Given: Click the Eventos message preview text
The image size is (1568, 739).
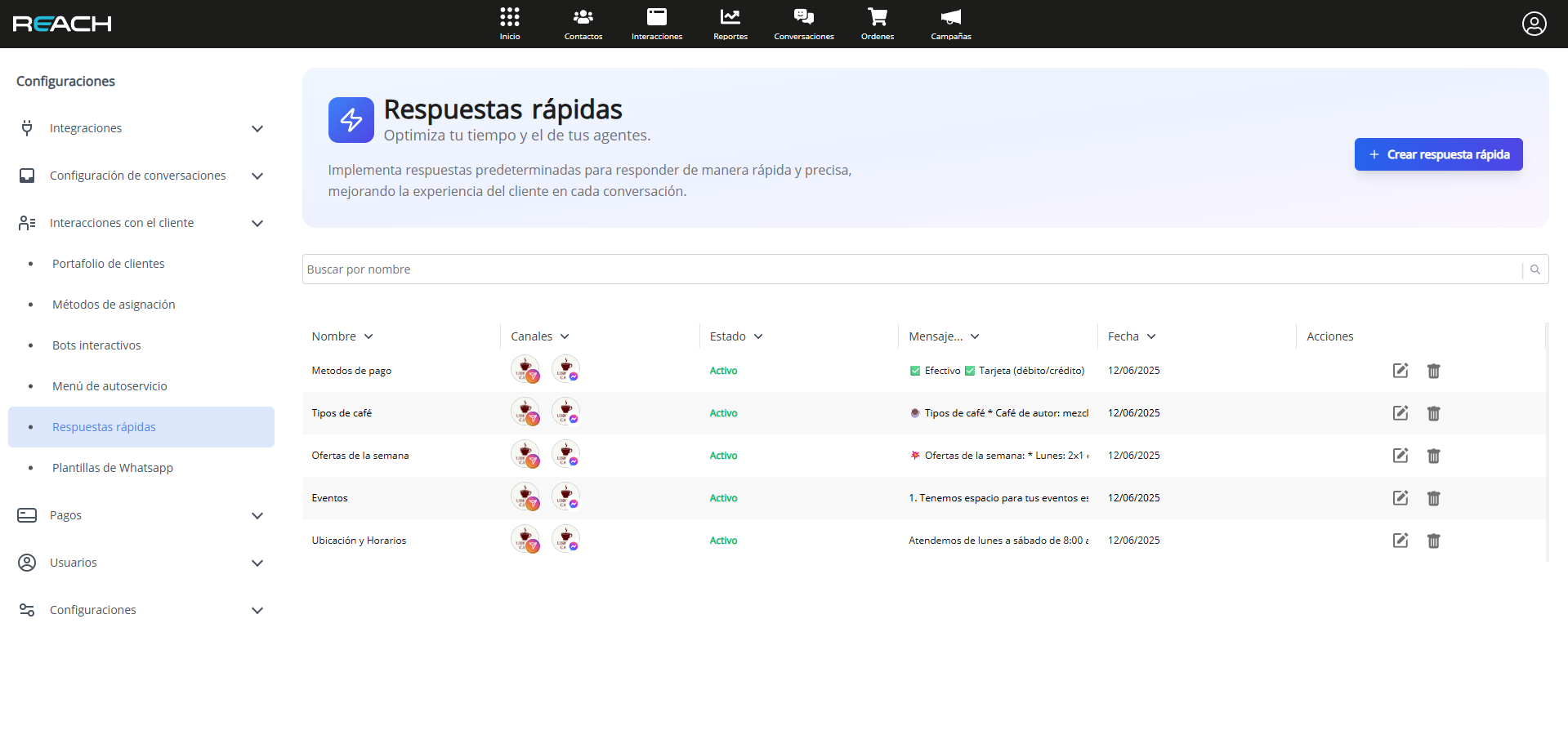Looking at the screenshot, I should (998, 498).
